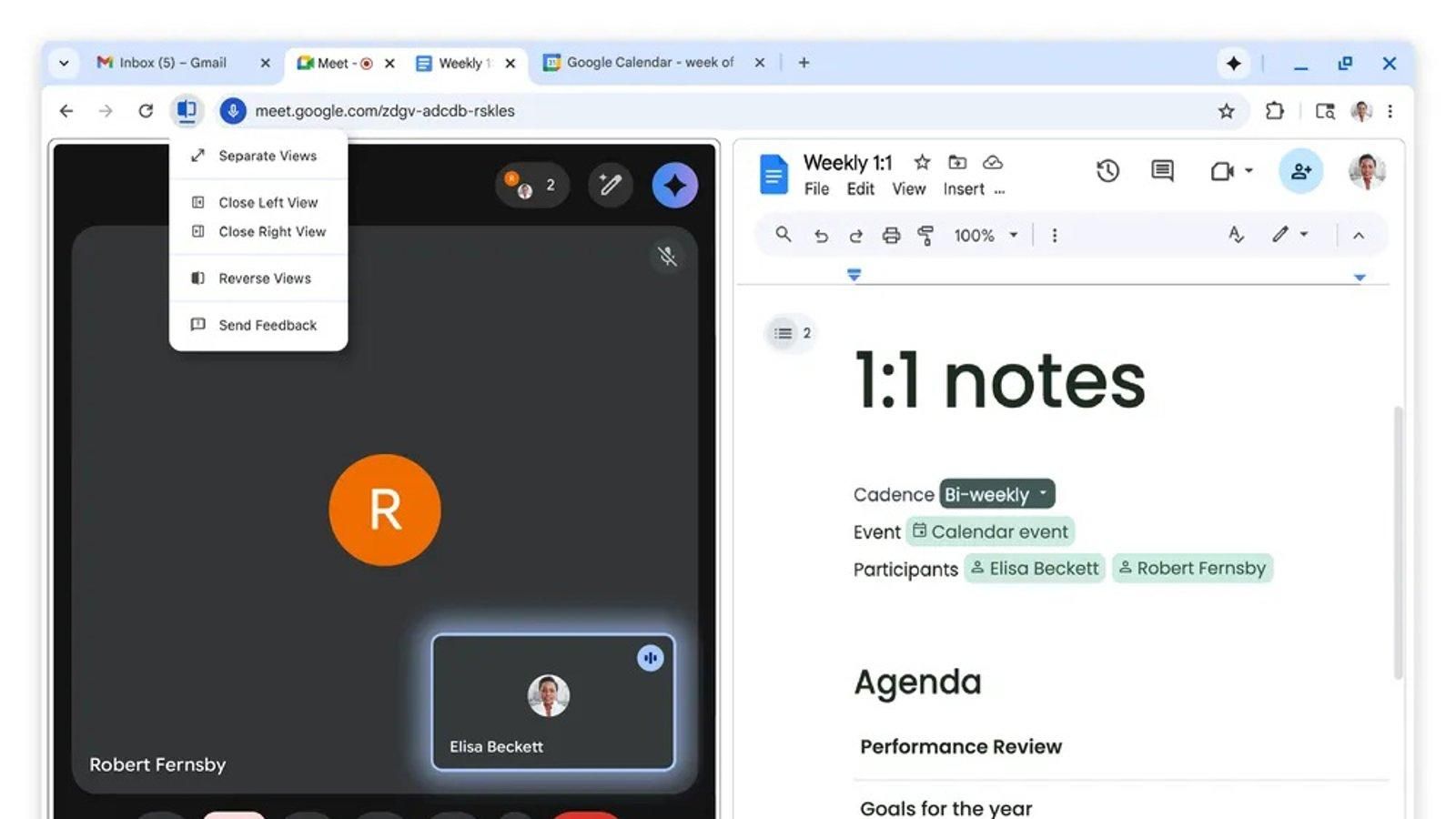This screenshot has height=819, width=1456.
Task: Open Search the menus magnifier in Docs
Action: (783, 235)
